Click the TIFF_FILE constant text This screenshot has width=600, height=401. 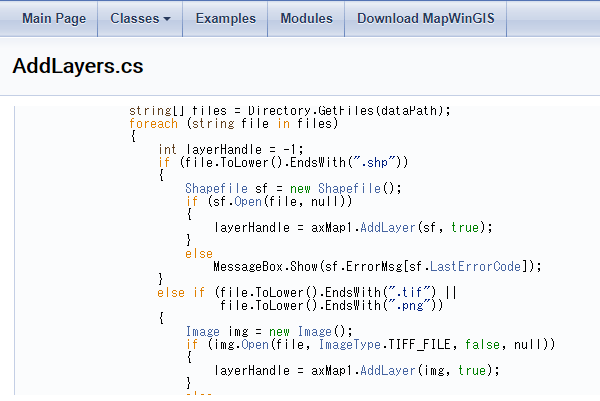coord(419,344)
